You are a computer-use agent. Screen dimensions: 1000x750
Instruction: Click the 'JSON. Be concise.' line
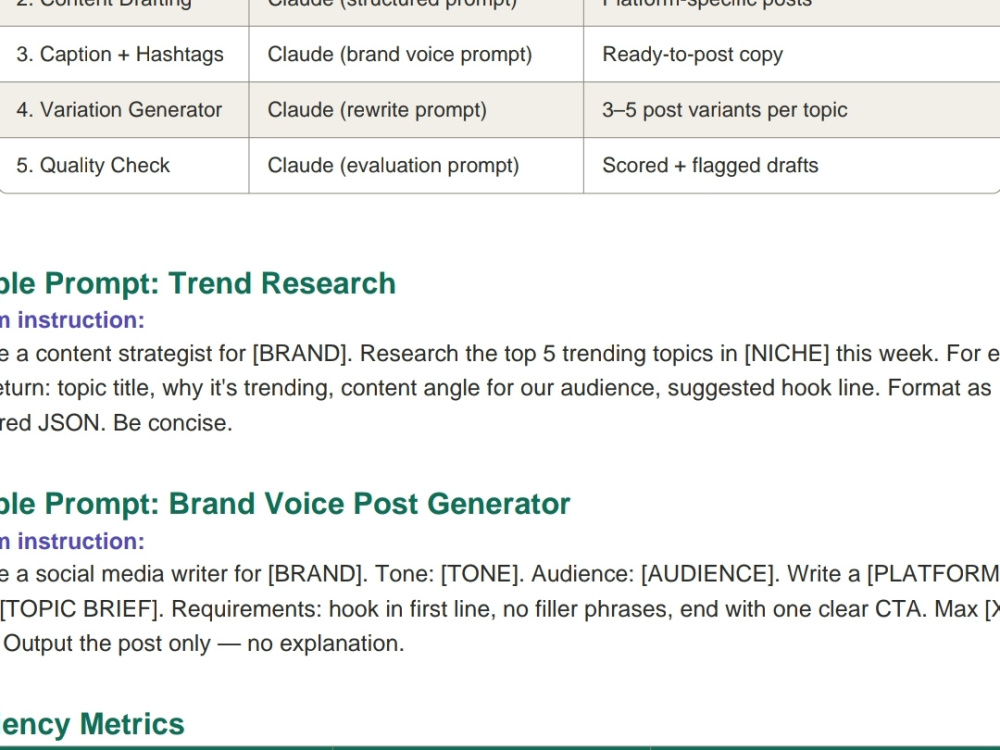tap(135, 423)
